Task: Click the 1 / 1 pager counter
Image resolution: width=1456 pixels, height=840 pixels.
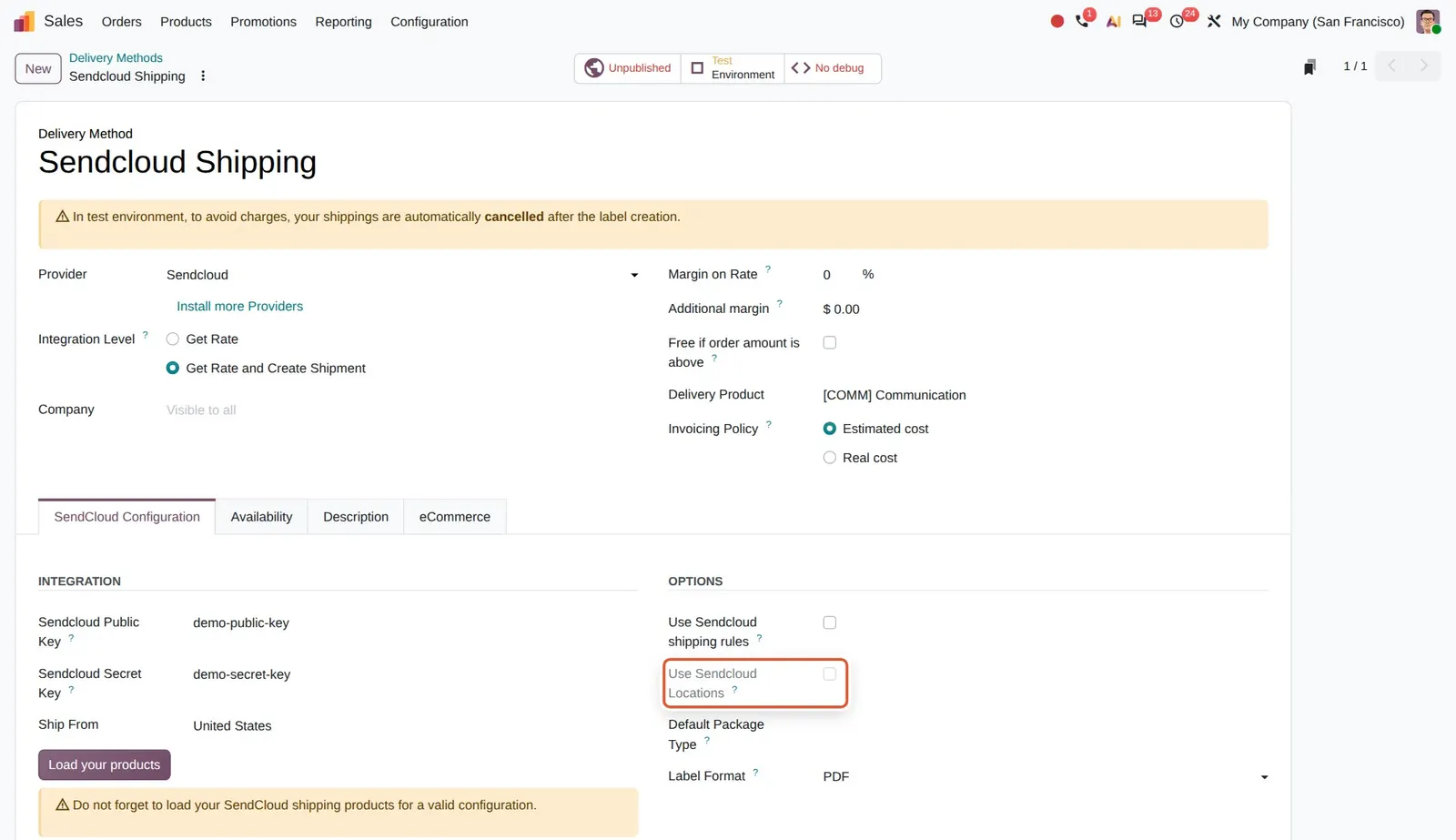Action: pyautogui.click(x=1355, y=66)
